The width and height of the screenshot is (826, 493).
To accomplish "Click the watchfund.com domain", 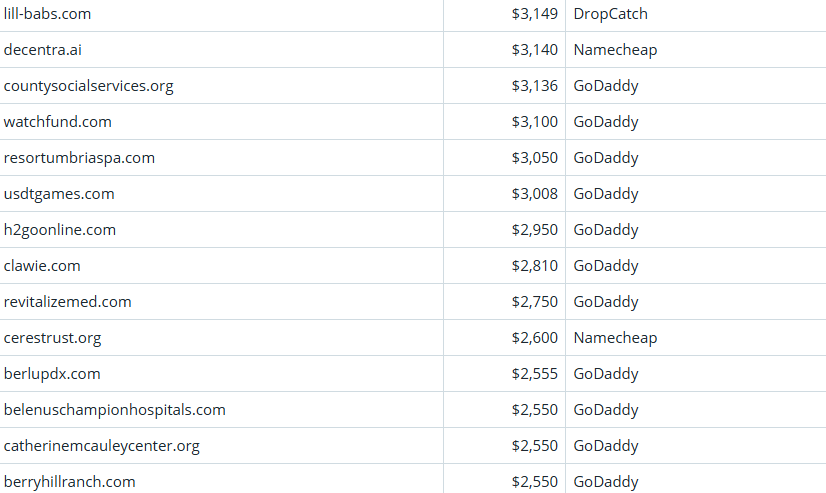I will tap(58, 122).
